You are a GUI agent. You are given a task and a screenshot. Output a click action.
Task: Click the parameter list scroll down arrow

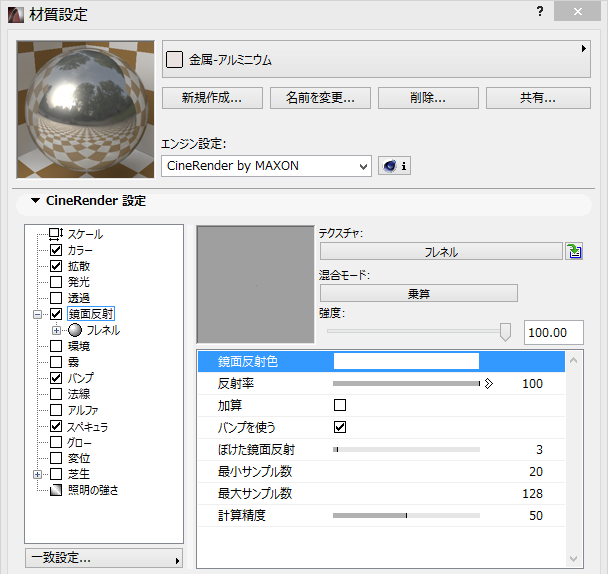tap(573, 559)
